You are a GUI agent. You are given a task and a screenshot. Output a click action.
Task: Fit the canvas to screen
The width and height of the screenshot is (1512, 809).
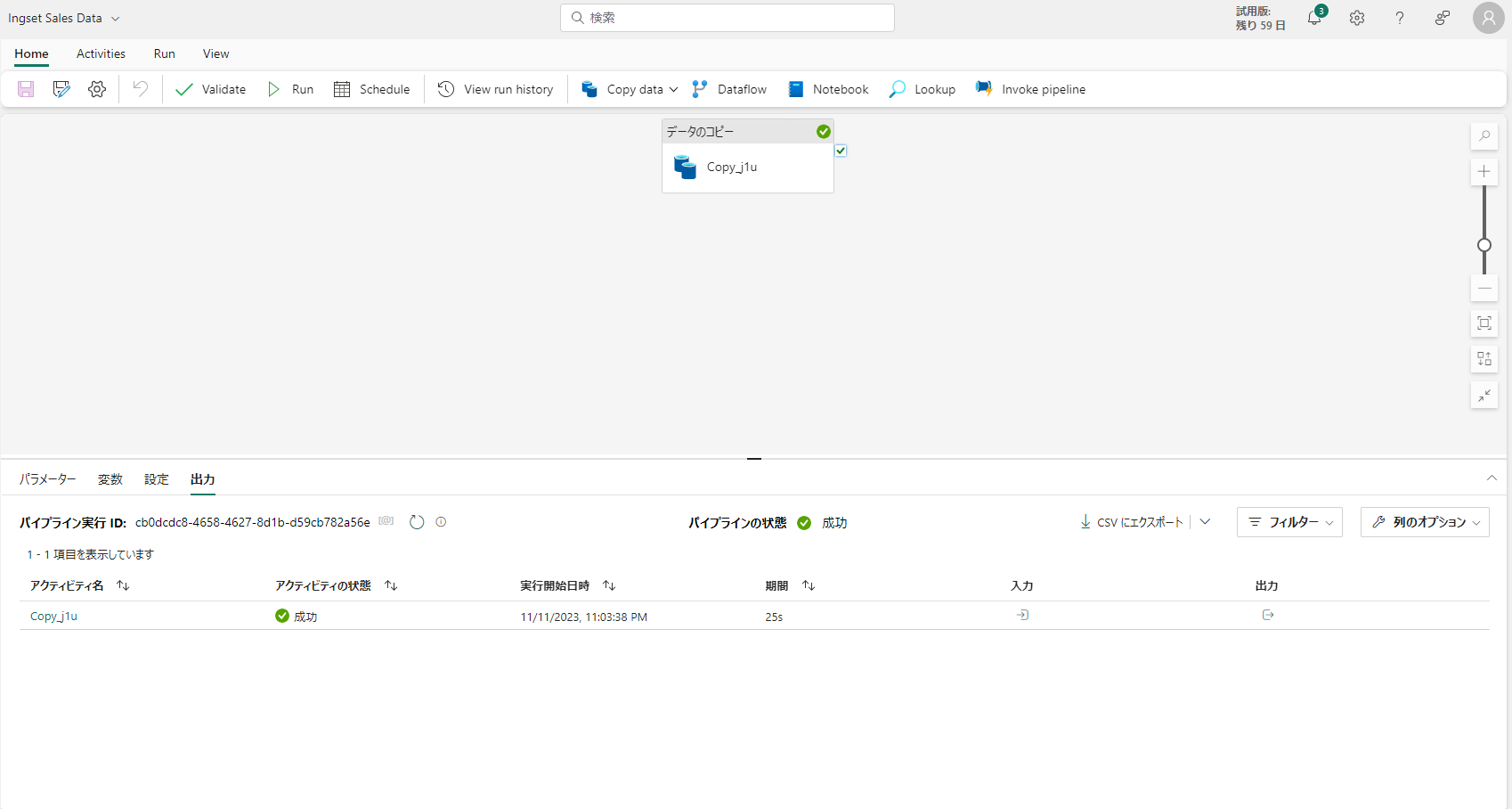pyautogui.click(x=1484, y=323)
